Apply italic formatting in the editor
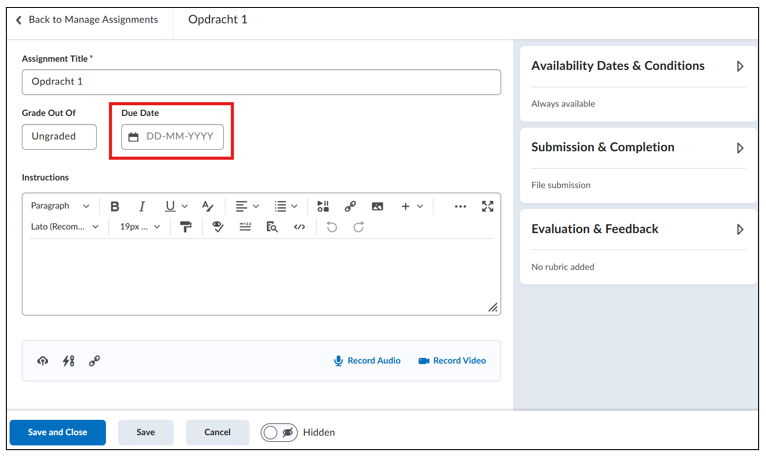Image resolution: width=766 pixels, height=461 pixels. [x=142, y=207]
